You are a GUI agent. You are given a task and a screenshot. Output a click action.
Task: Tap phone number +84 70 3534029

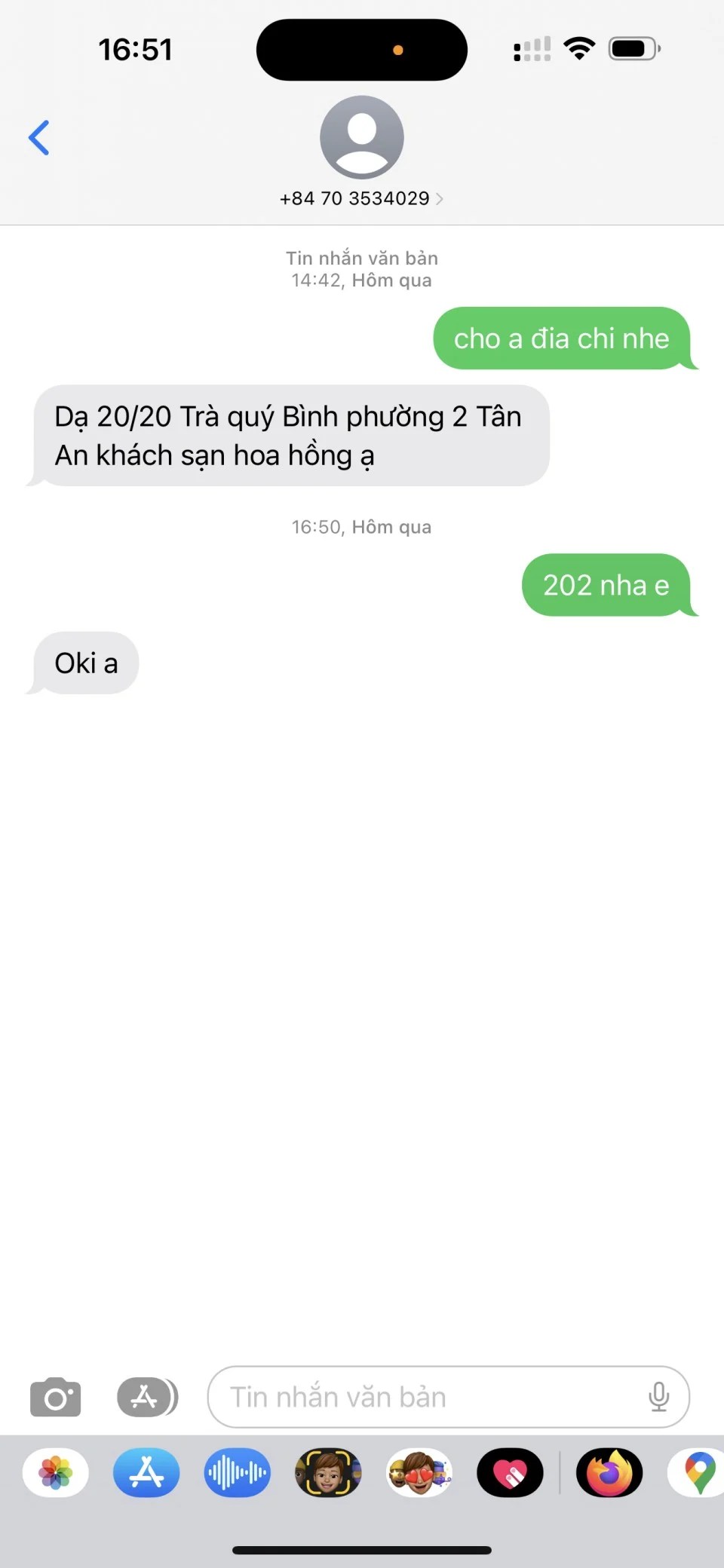(354, 199)
